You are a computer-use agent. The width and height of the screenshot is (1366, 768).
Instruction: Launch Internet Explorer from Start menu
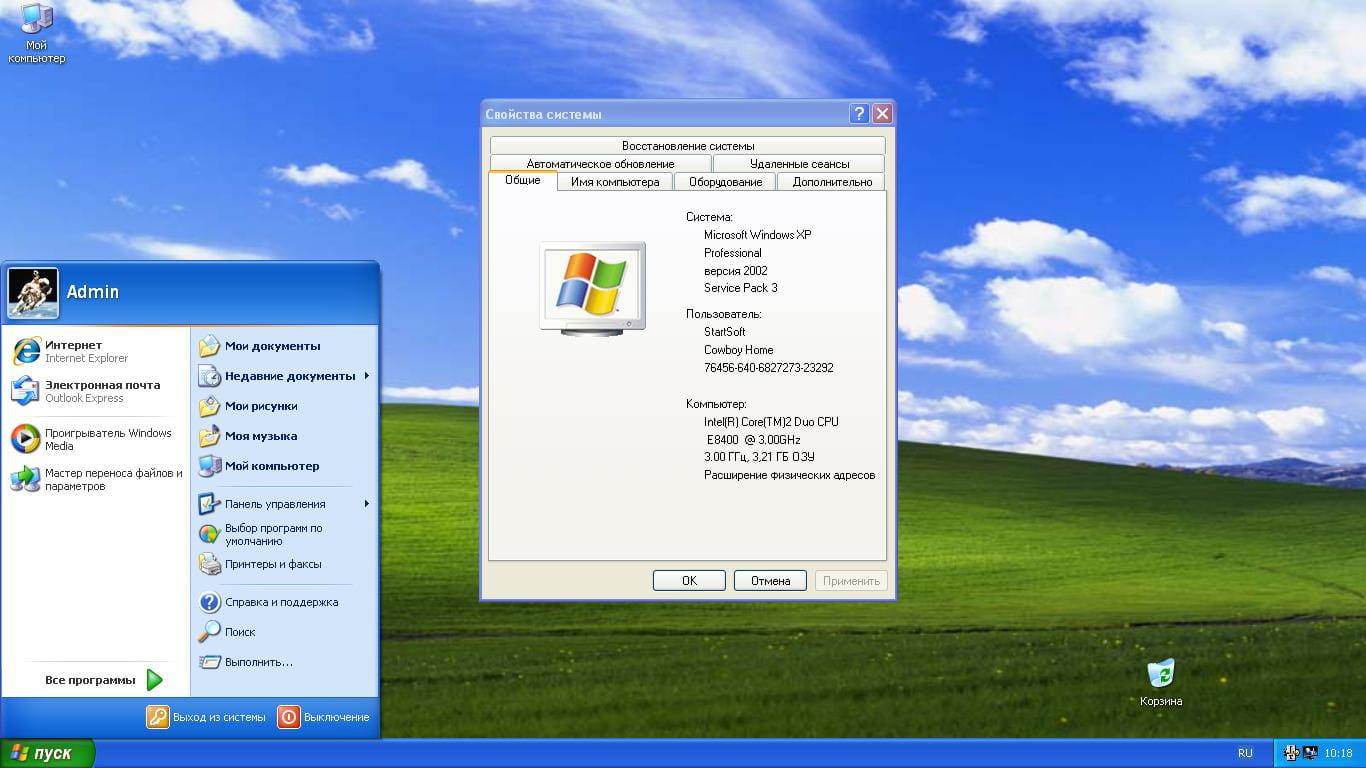(26, 351)
